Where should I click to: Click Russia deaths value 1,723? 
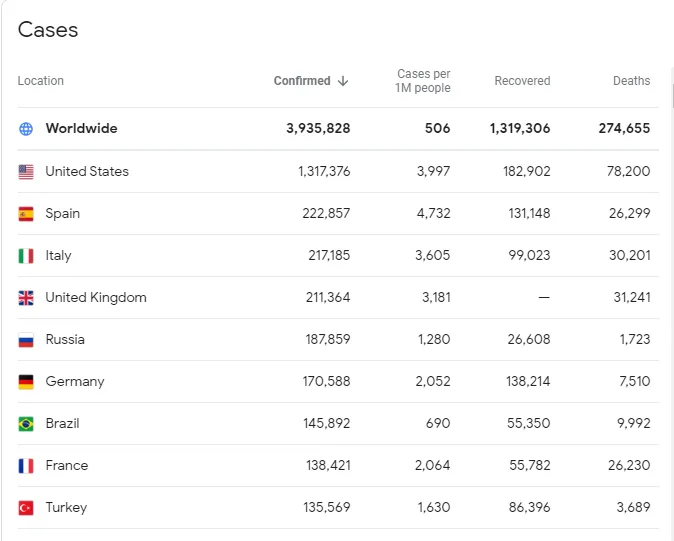coord(635,339)
